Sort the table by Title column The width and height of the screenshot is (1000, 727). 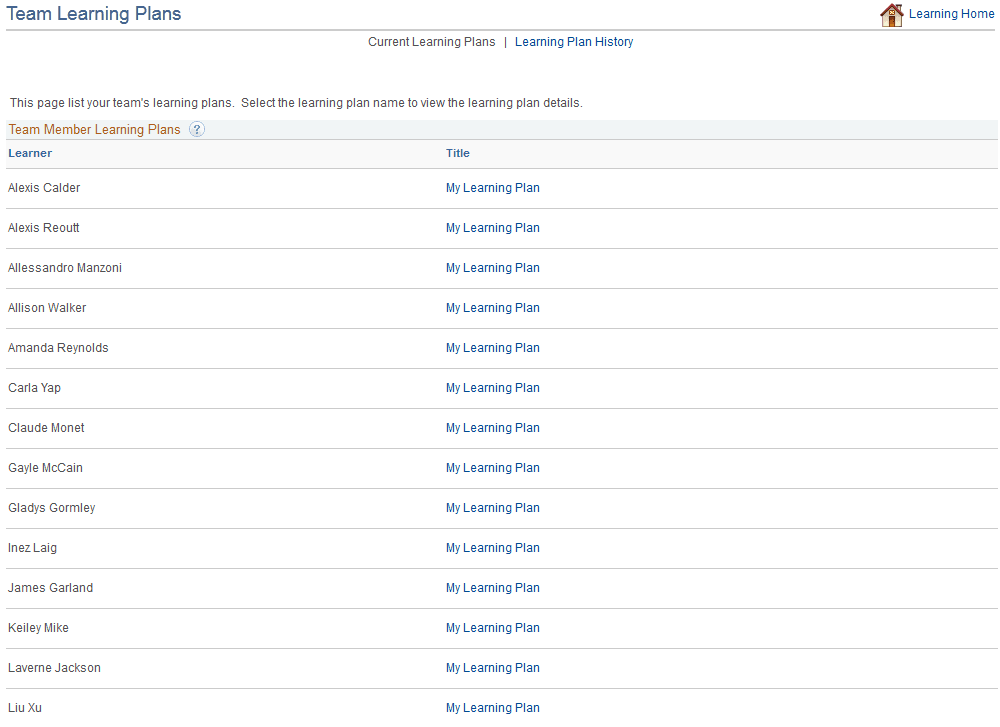[x=457, y=153]
